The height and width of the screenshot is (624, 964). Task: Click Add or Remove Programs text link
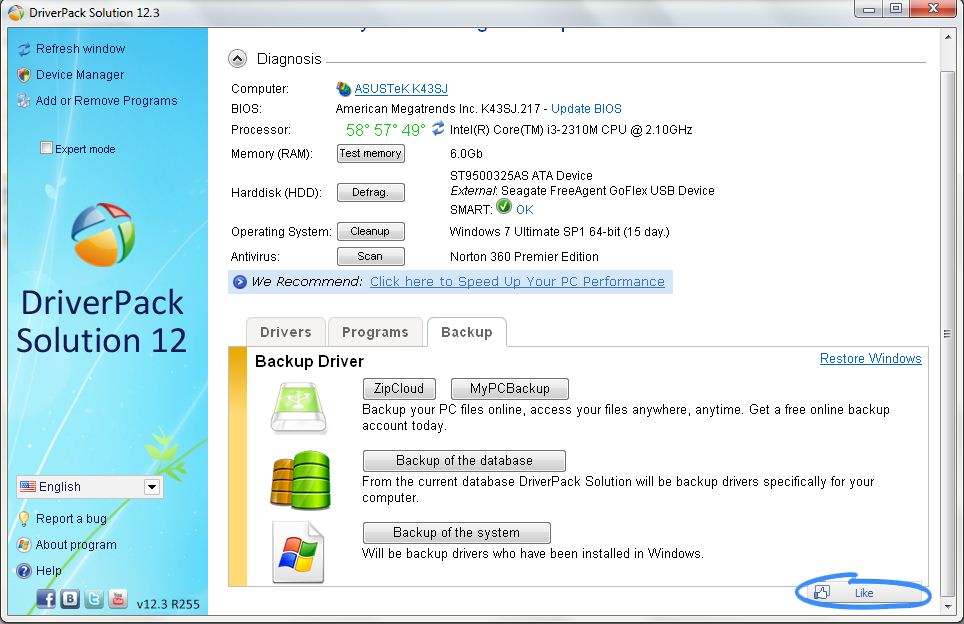pyautogui.click(x=106, y=101)
